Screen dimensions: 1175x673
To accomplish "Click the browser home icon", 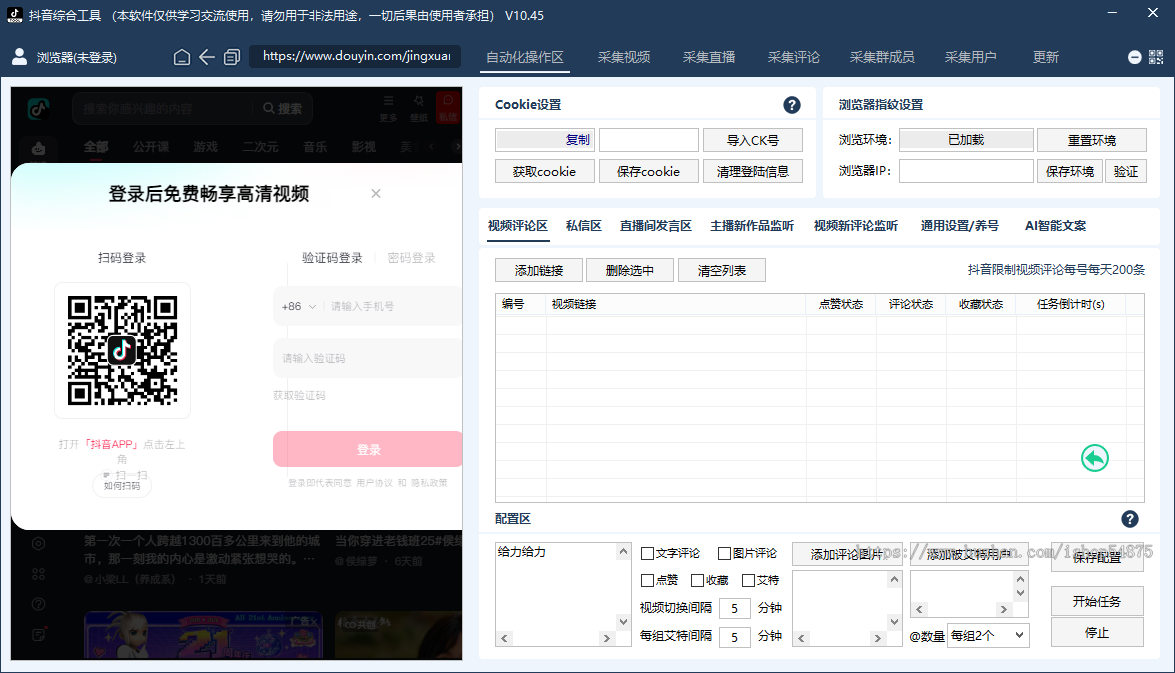I will point(181,57).
